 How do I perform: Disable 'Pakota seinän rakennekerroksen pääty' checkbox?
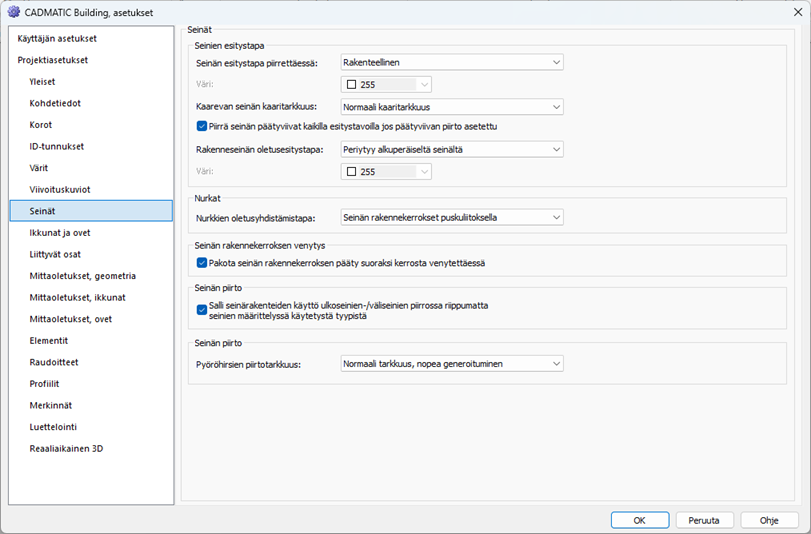pos(203,263)
